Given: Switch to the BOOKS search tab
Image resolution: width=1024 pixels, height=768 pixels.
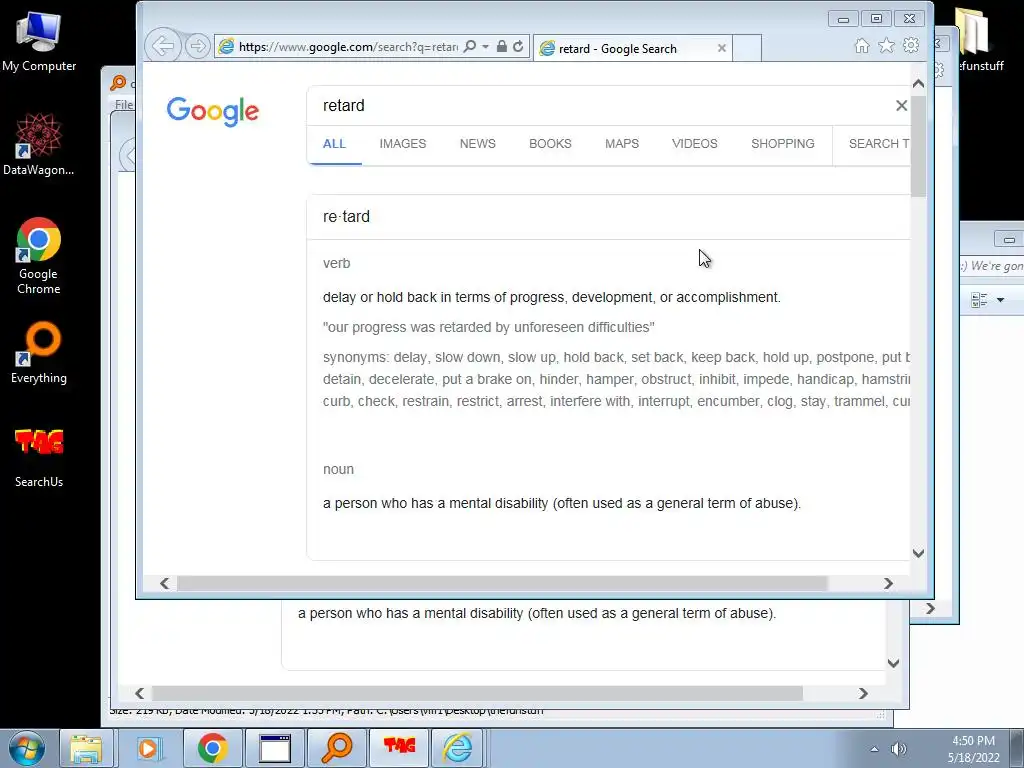Looking at the screenshot, I should 550,144.
